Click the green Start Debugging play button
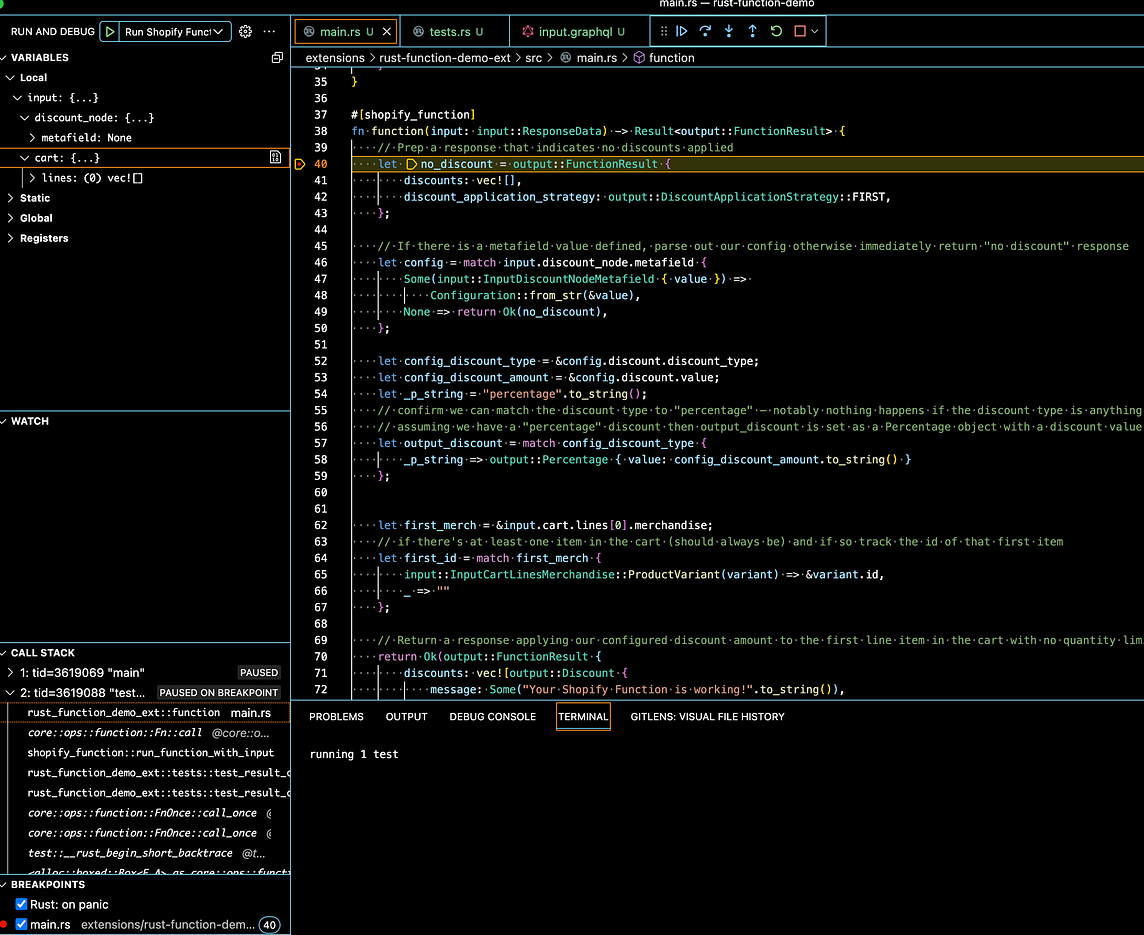 point(108,32)
